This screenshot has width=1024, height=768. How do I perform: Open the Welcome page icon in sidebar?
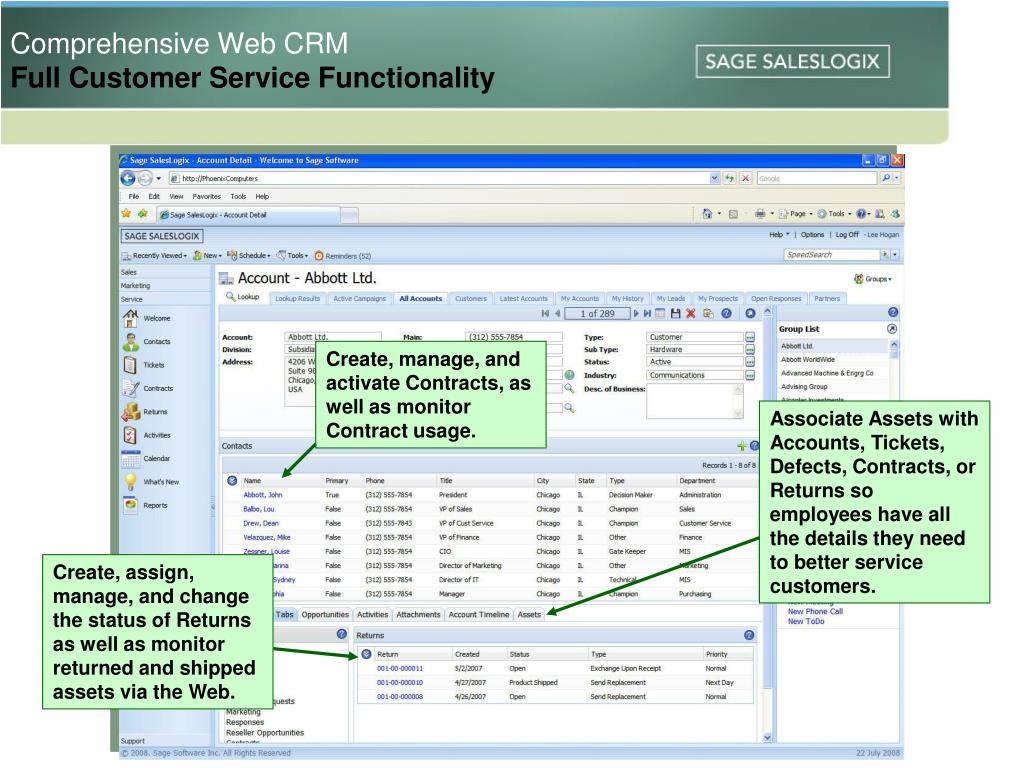(131, 318)
